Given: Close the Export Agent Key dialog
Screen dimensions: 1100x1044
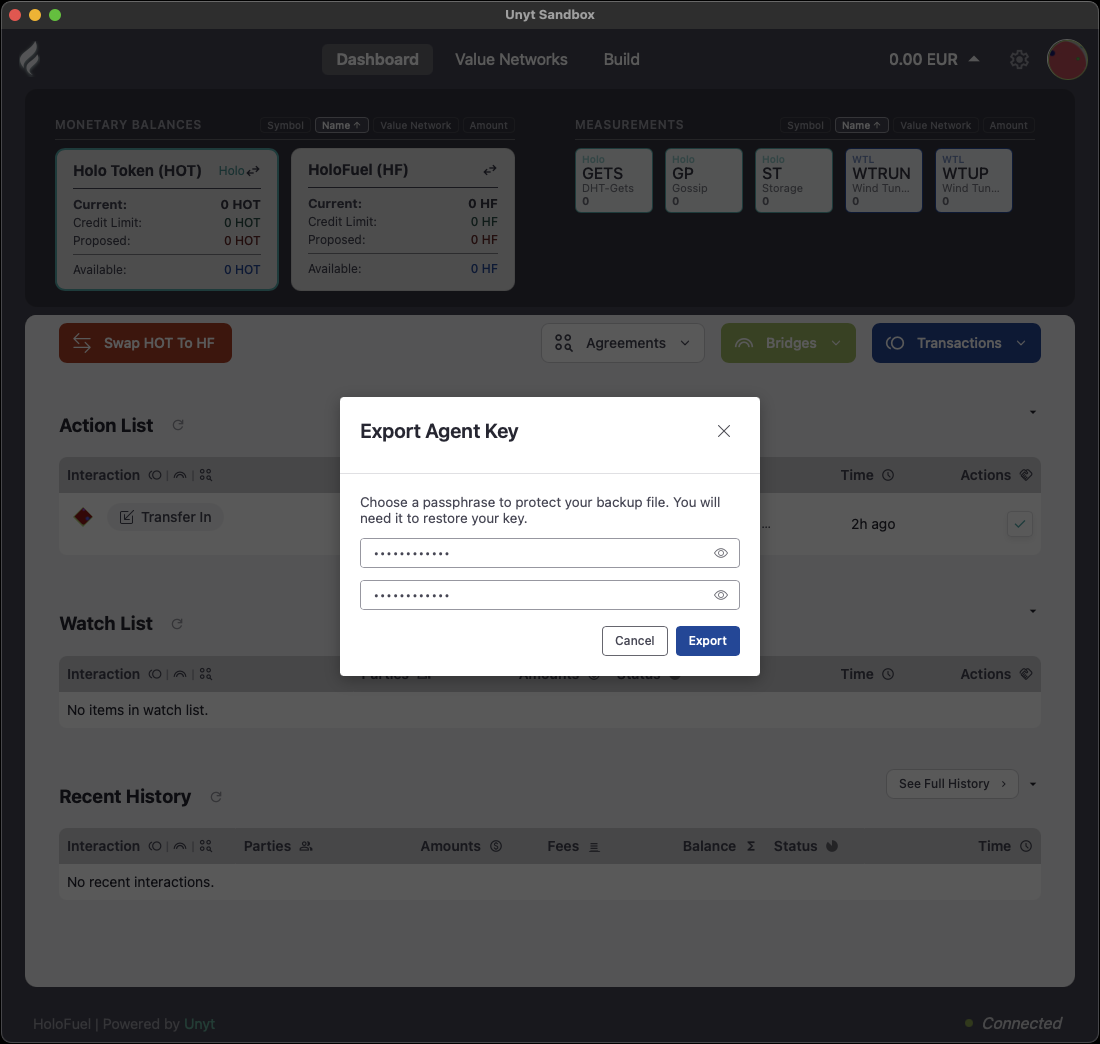Looking at the screenshot, I should pos(724,431).
